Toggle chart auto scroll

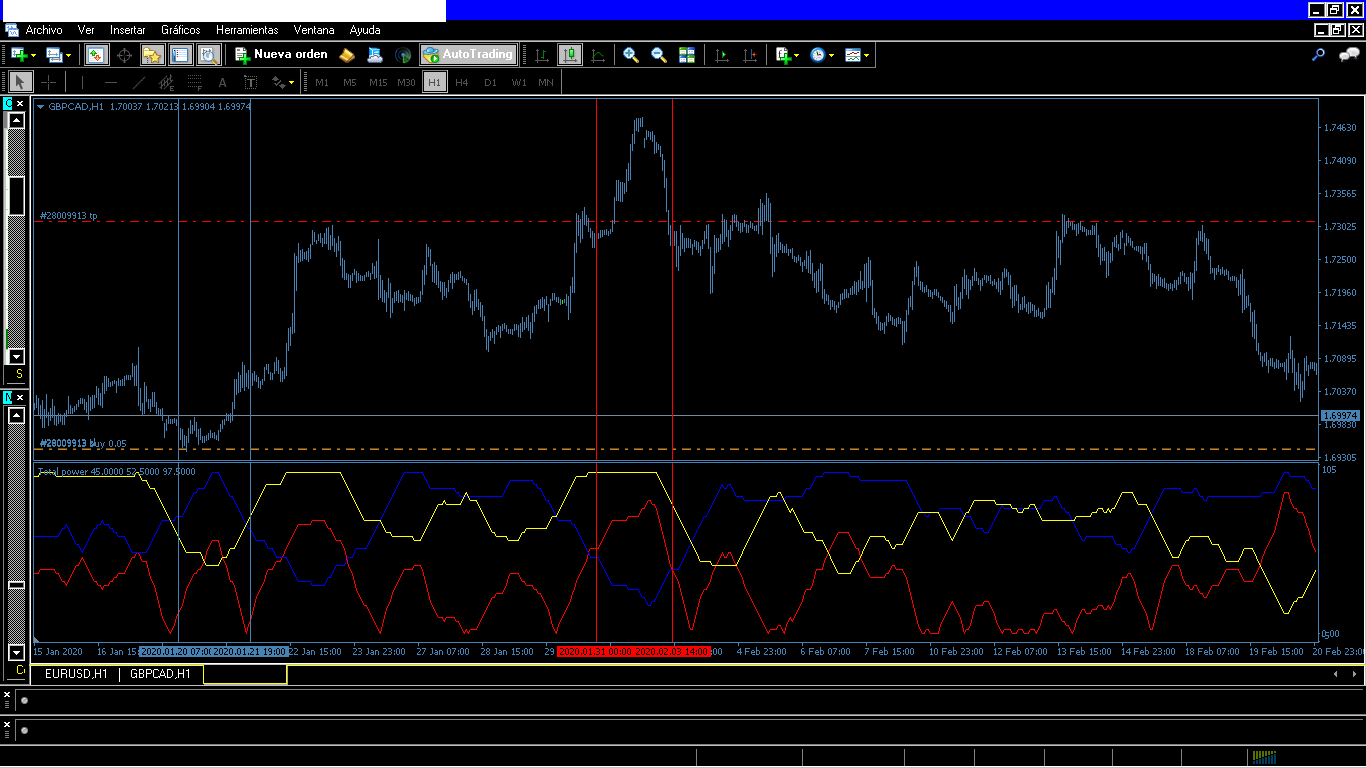pyautogui.click(x=722, y=55)
